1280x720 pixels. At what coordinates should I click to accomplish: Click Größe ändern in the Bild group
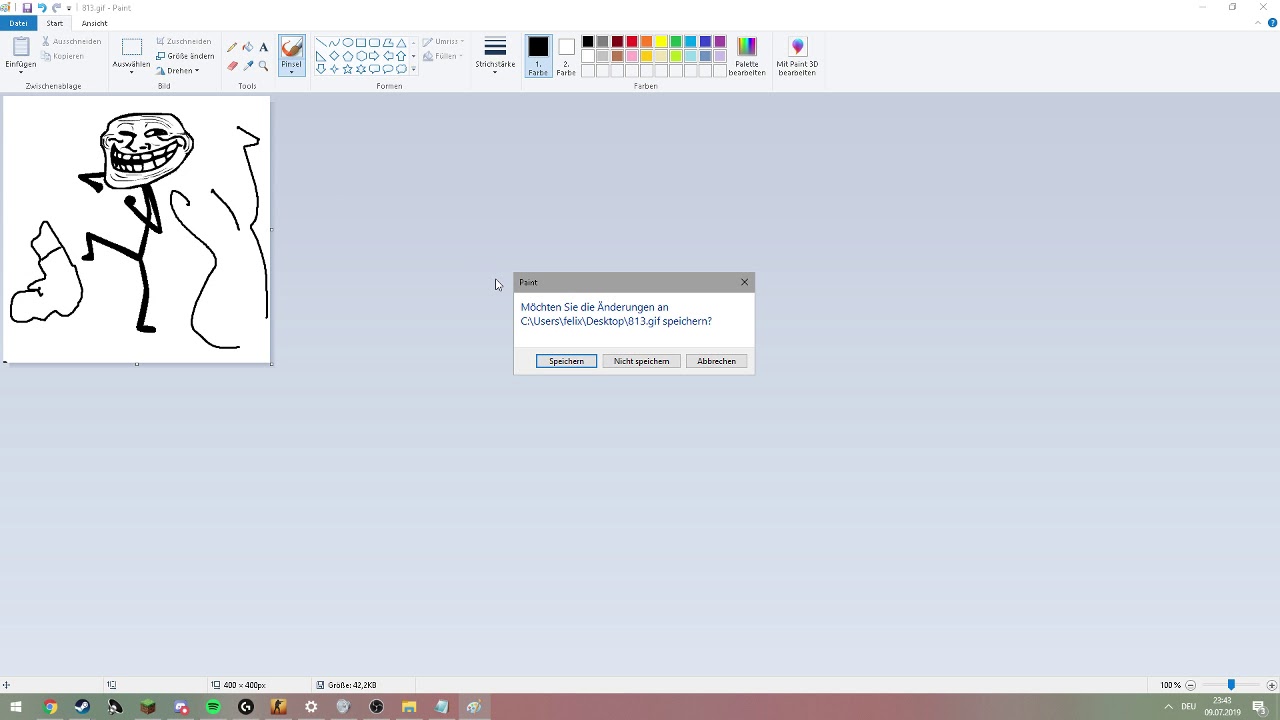point(185,56)
